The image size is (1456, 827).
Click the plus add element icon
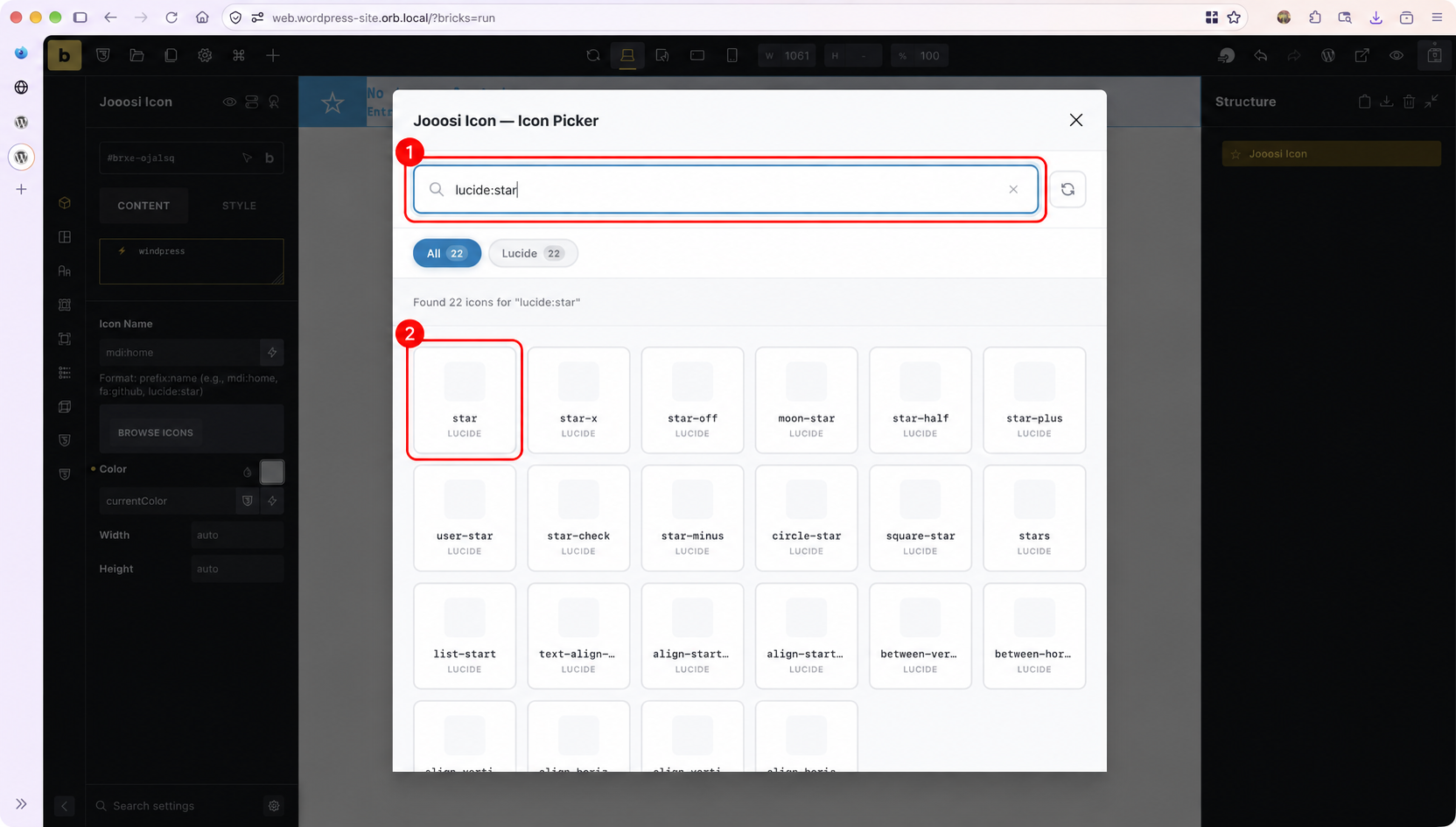click(273, 55)
